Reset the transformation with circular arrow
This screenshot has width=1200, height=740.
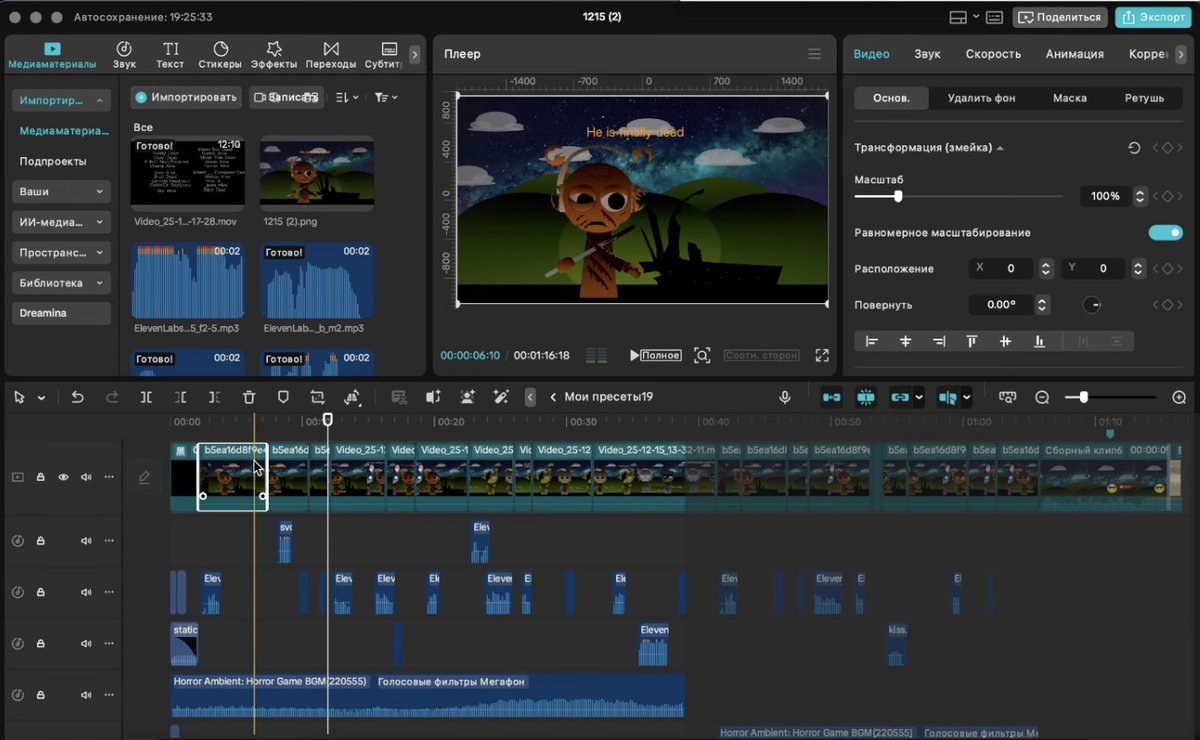1134,148
